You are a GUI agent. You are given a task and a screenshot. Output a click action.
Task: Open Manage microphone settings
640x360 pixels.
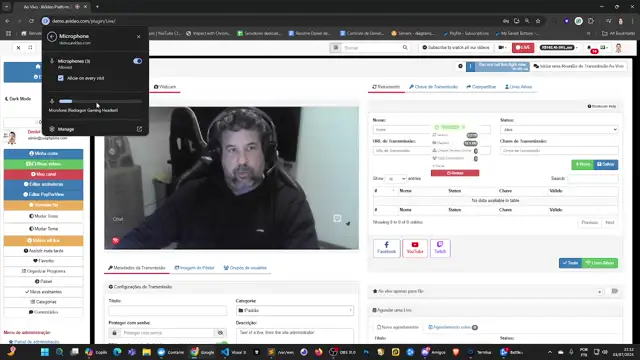click(66, 129)
